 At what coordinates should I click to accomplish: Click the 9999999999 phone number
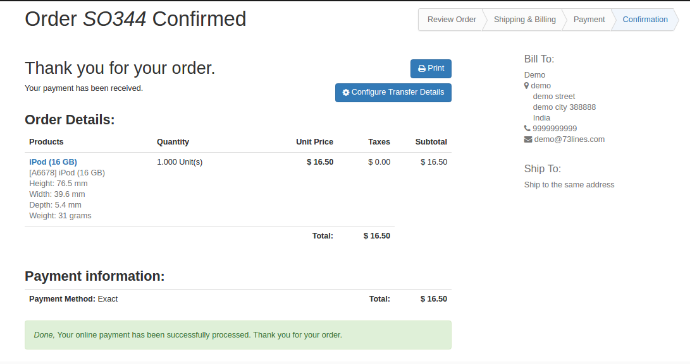[554, 129]
